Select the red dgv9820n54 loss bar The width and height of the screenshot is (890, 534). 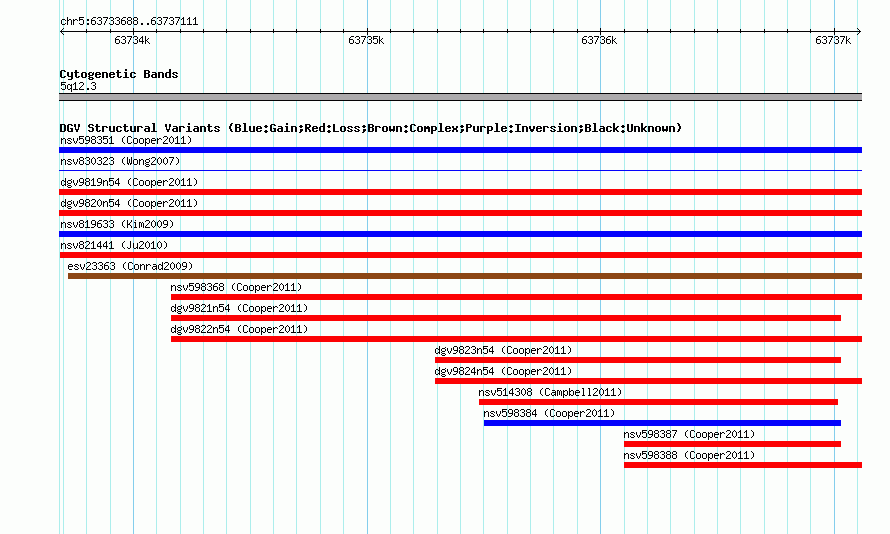[460, 213]
